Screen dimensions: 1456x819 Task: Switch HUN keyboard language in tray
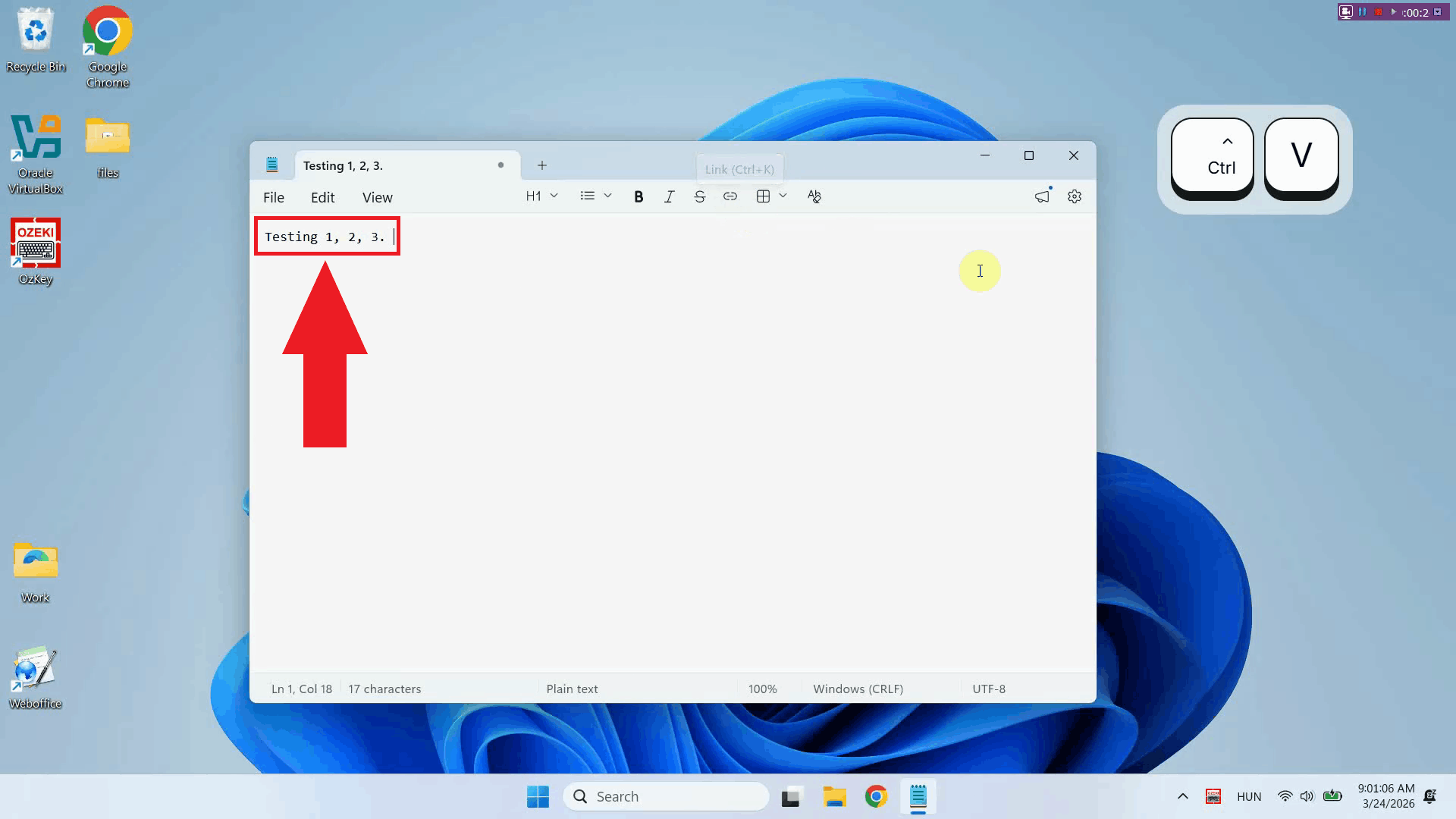tap(1249, 796)
